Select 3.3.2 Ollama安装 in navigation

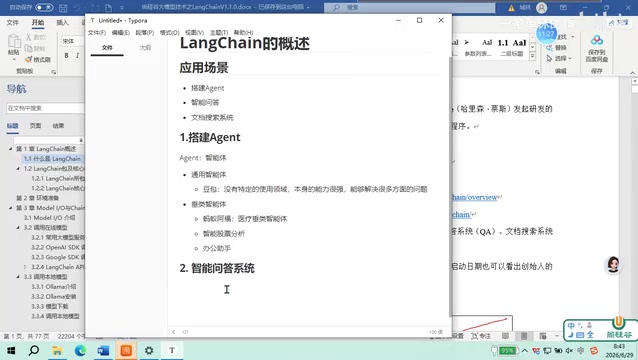point(54,297)
